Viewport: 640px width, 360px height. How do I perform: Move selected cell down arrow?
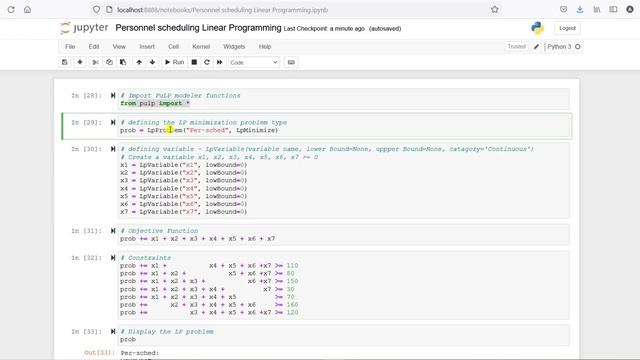point(152,62)
